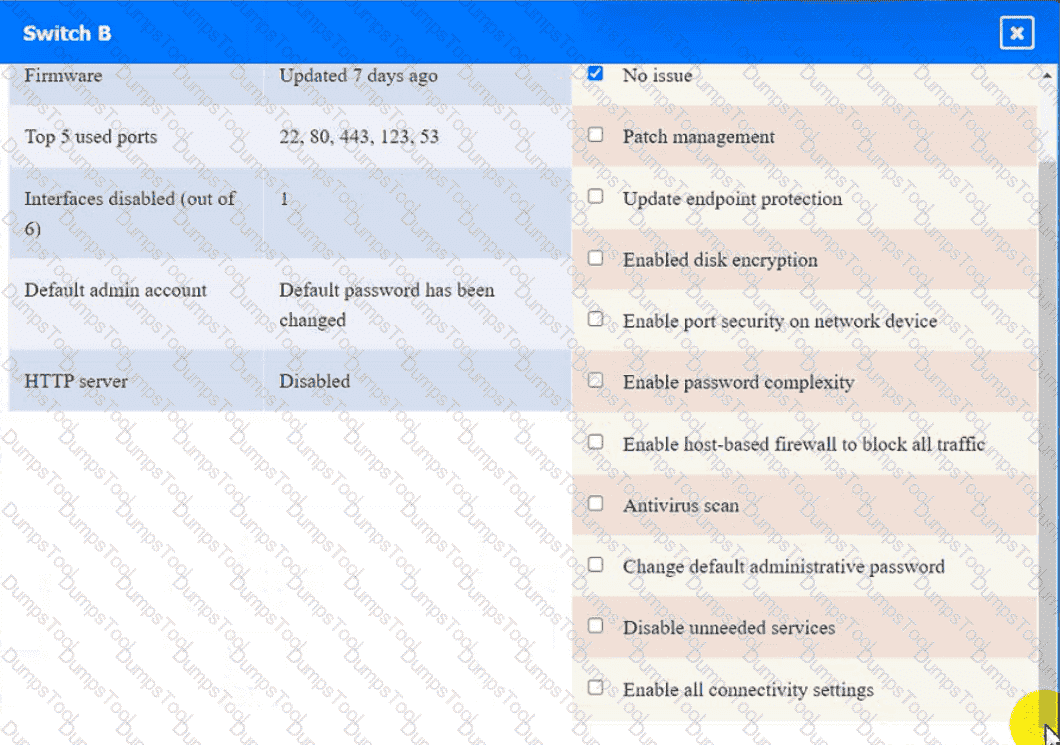Click the port list 22, 80, 443, 123, 53
Viewport: 1060px width, 745px height.
(x=359, y=137)
